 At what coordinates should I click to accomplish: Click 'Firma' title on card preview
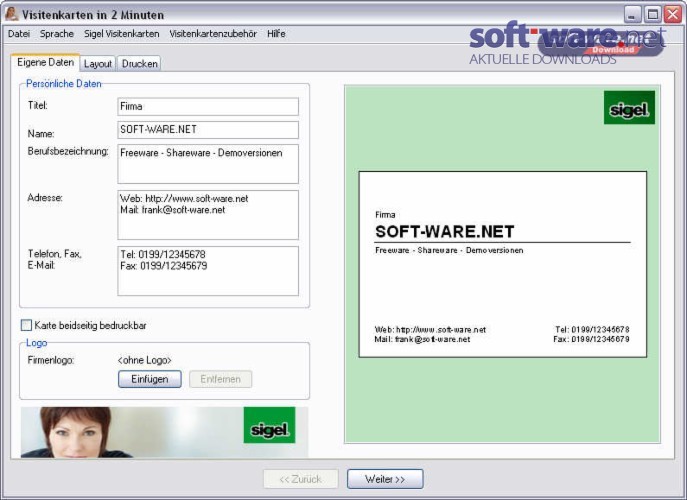pos(385,215)
